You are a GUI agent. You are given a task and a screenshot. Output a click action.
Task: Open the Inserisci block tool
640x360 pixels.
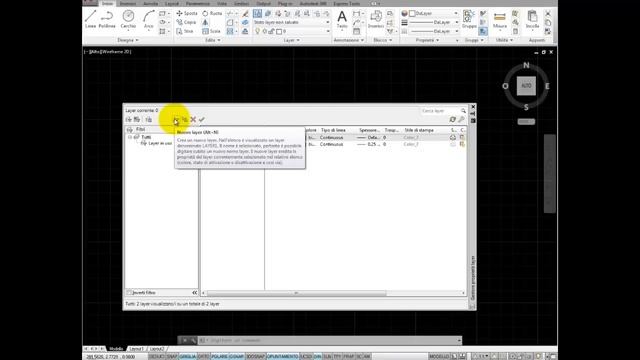(376, 19)
